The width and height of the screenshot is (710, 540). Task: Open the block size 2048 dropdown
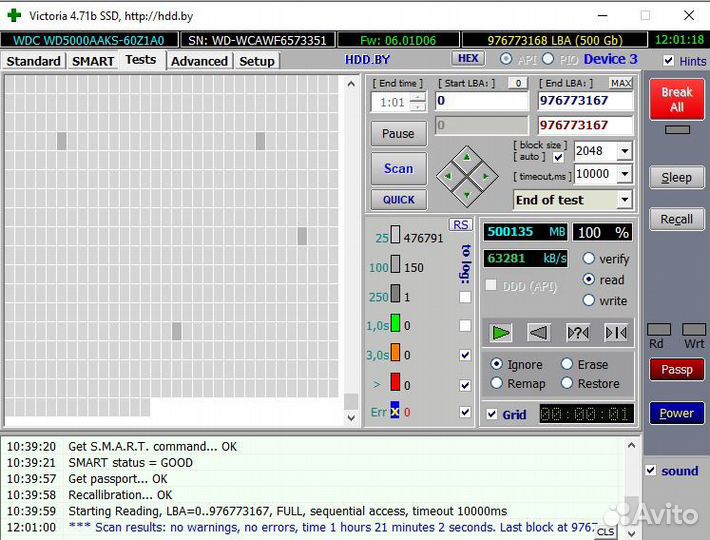point(625,151)
